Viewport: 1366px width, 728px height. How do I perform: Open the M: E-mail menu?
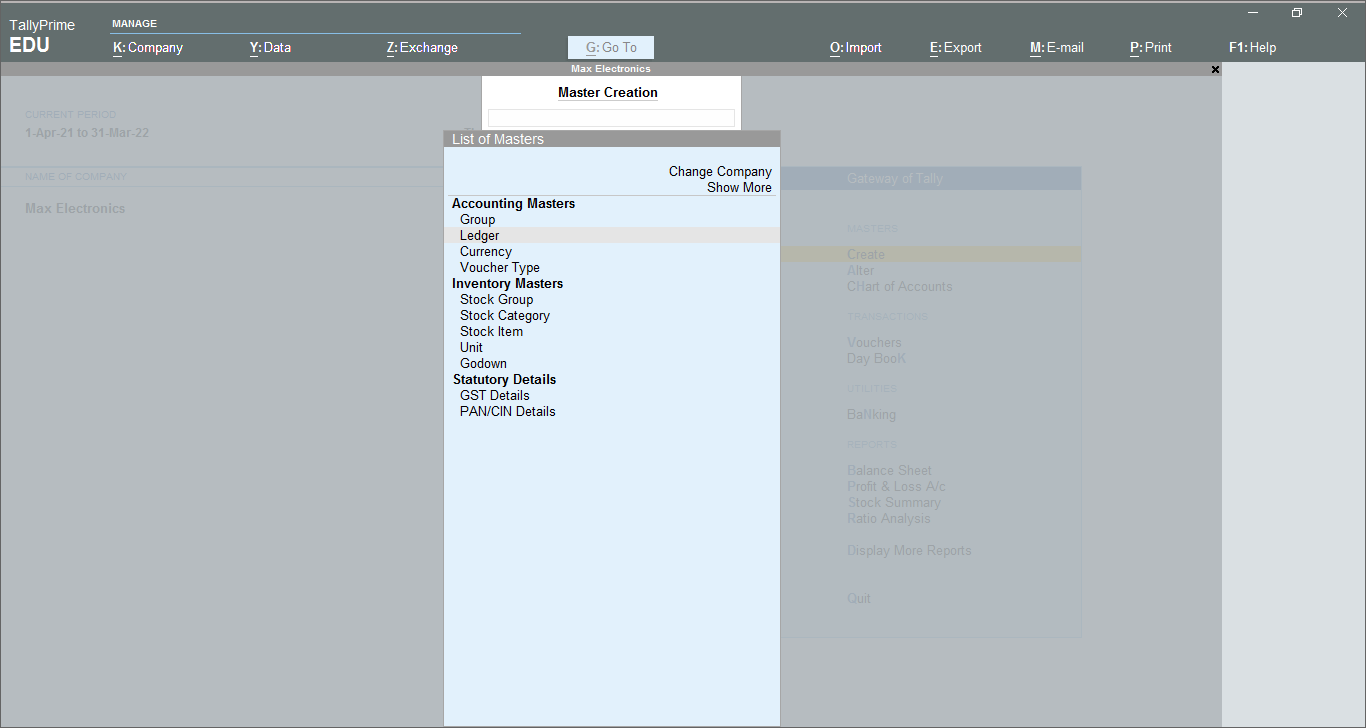click(1057, 47)
